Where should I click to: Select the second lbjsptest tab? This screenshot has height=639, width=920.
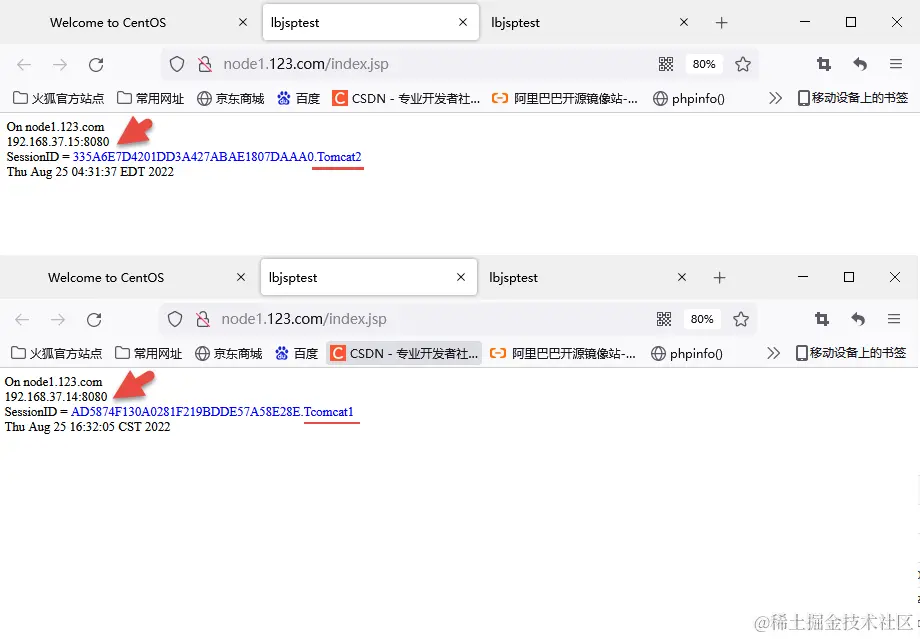tap(515, 22)
